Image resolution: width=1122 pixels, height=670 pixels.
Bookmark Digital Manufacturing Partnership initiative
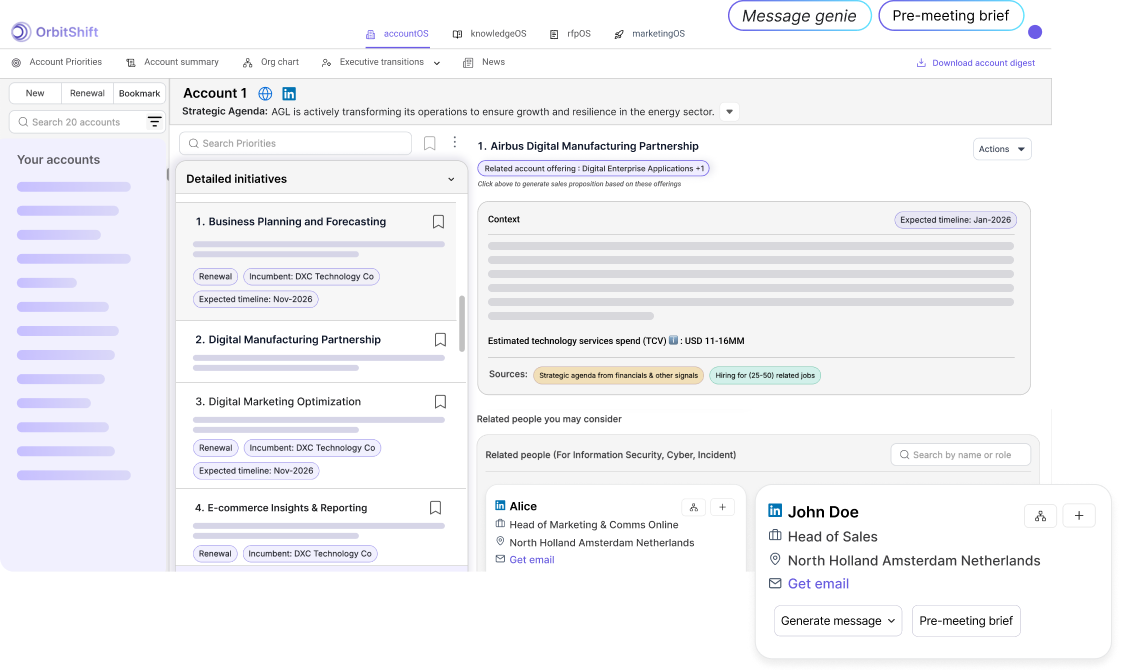click(440, 340)
